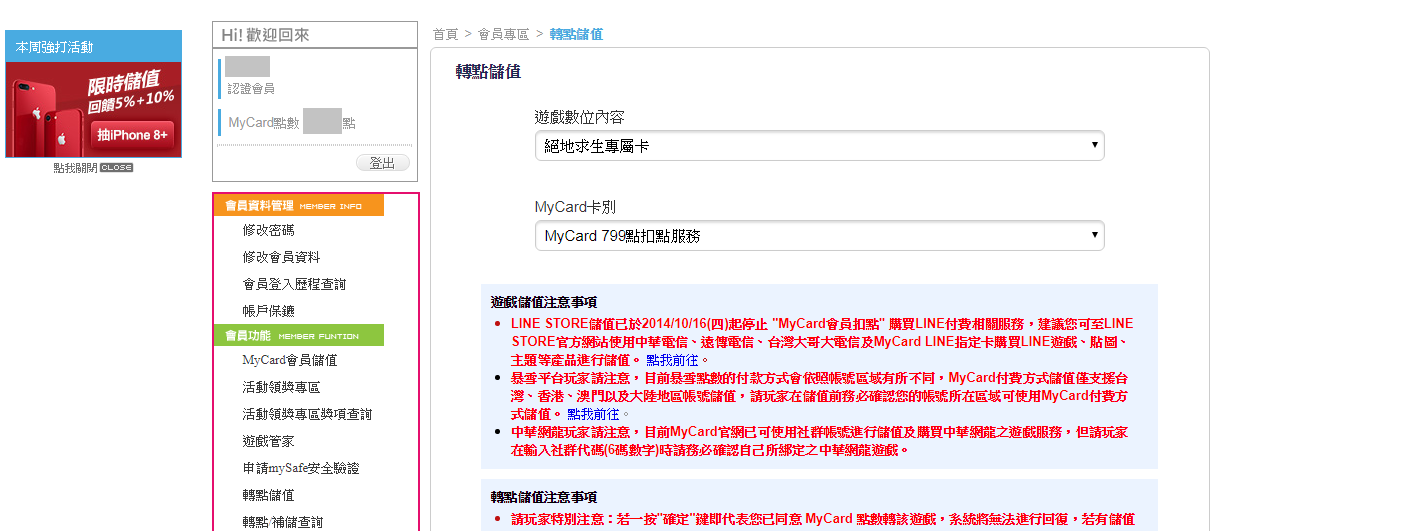Click the 遊戲數位內容 field label

[580, 118]
